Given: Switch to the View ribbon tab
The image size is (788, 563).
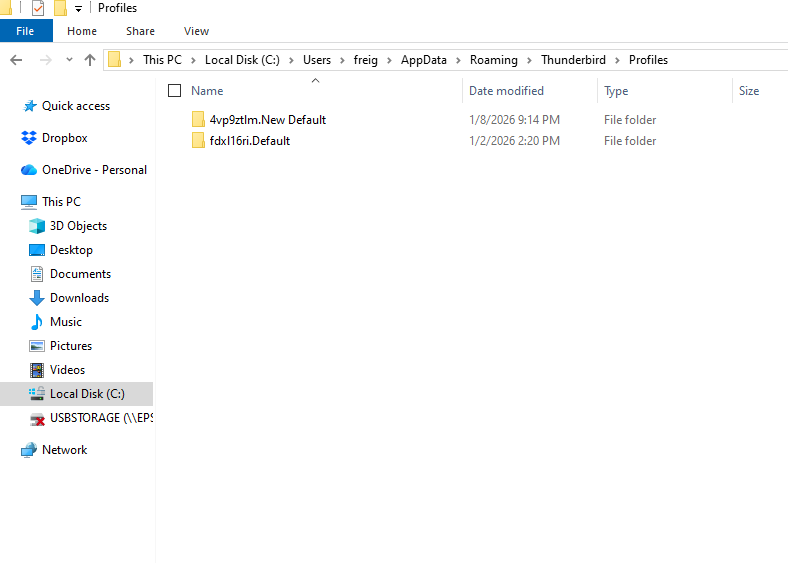Looking at the screenshot, I should (196, 31).
